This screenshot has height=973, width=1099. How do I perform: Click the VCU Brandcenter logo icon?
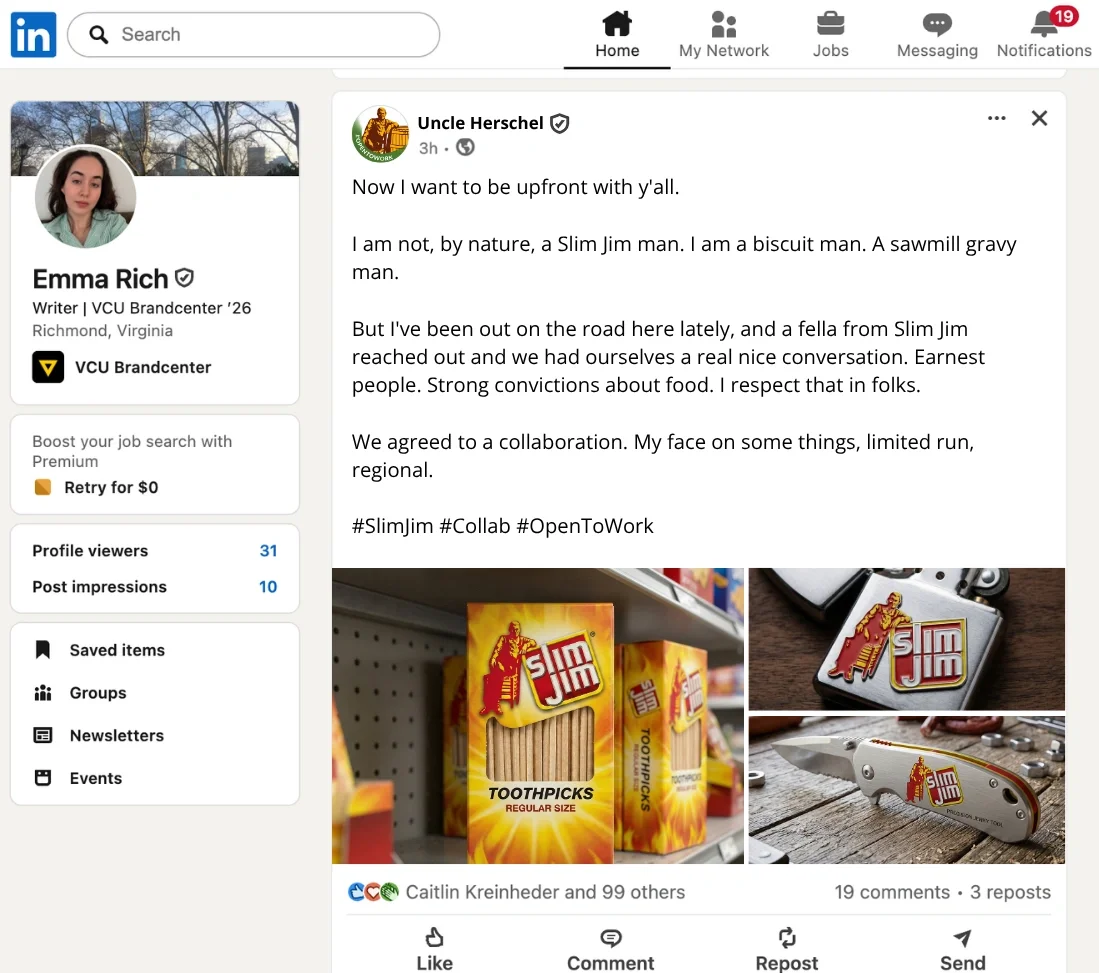48,367
